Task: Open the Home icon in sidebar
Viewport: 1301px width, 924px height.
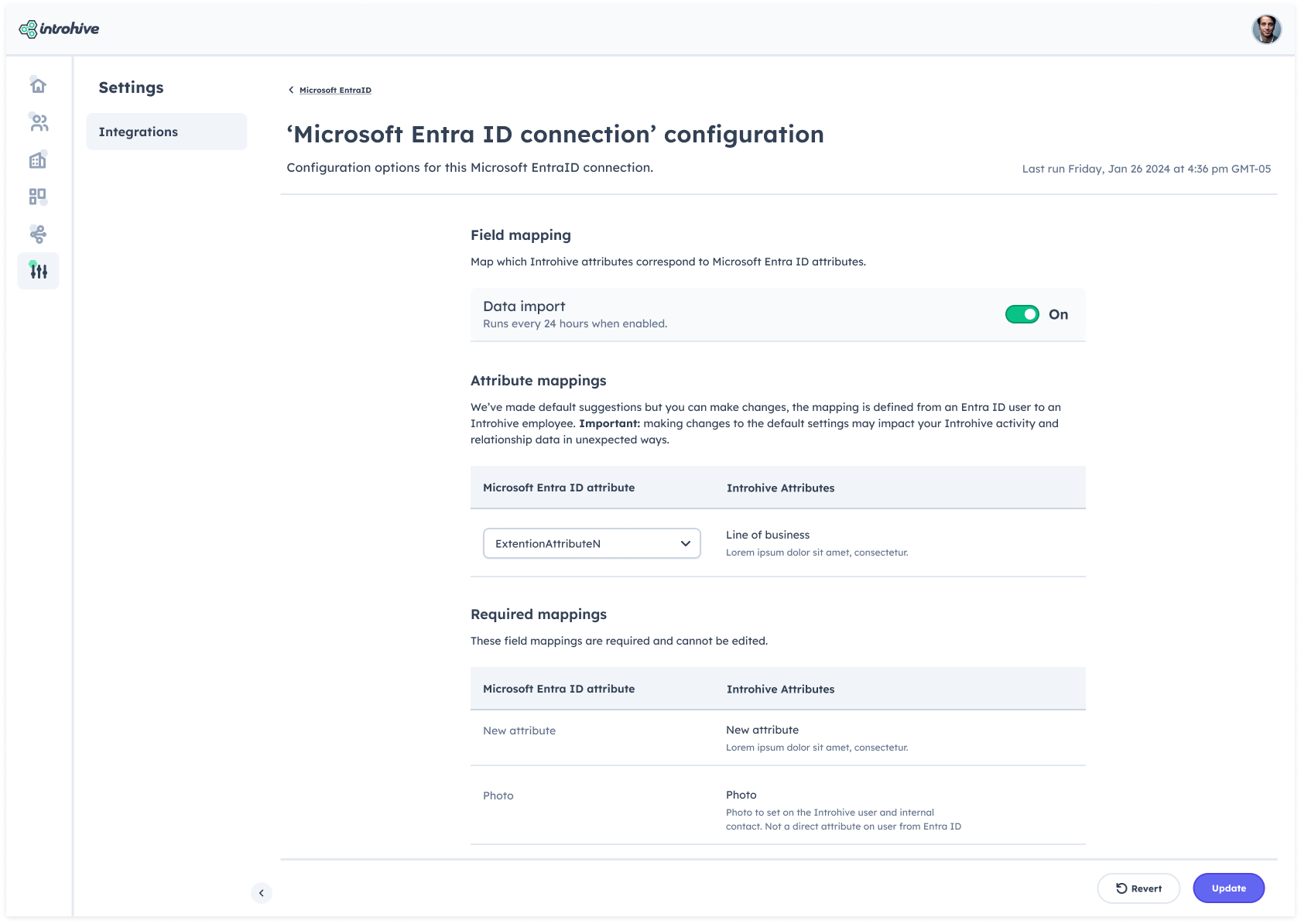Action: click(x=38, y=85)
